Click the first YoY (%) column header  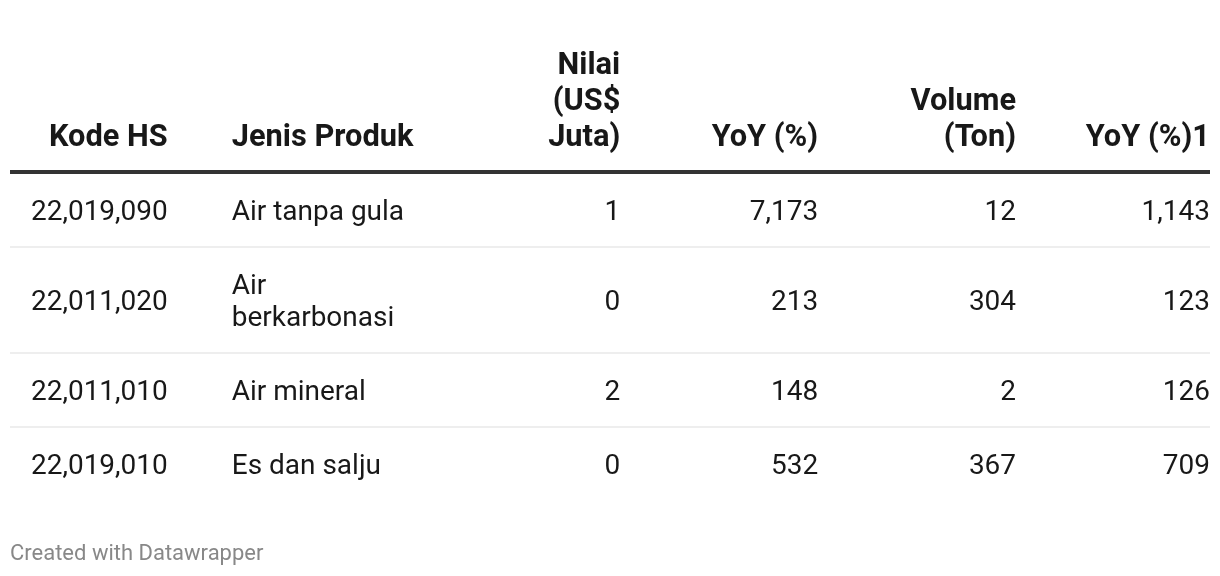tap(764, 135)
